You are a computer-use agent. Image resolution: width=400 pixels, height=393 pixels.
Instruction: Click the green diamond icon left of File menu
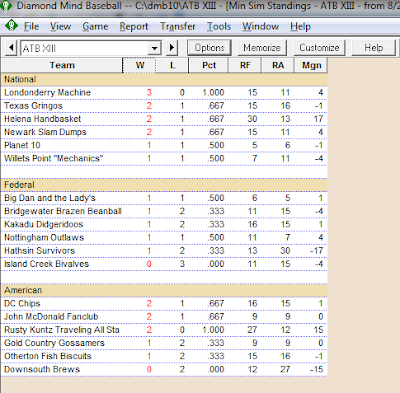click(x=11, y=26)
